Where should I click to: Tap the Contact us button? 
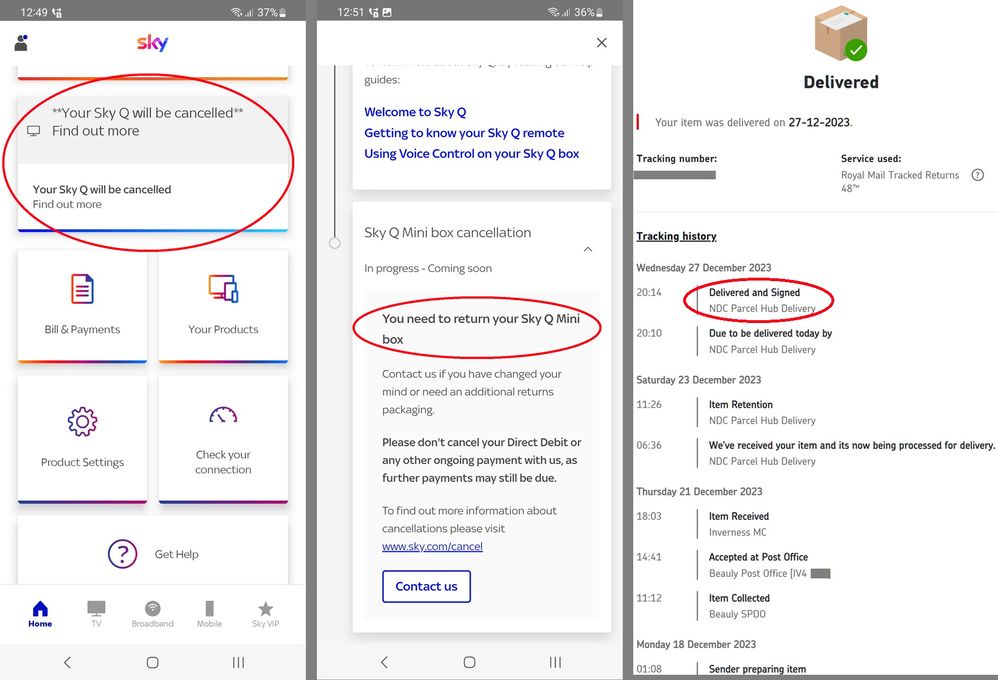tap(426, 586)
